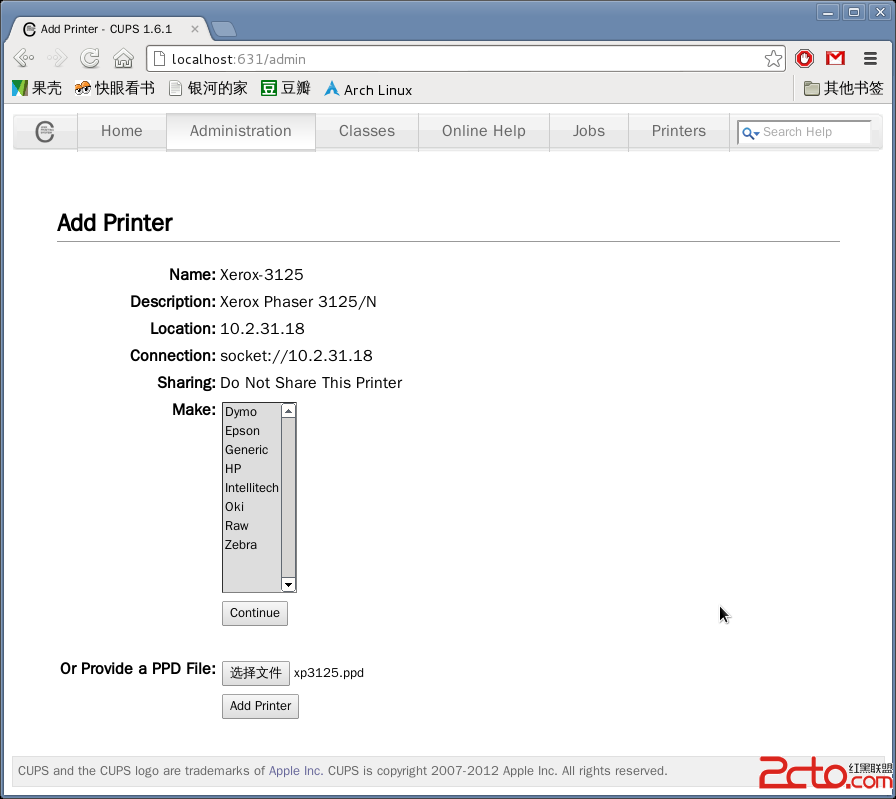Open the Chrome hamburger menu
The image size is (896, 799).
pos(870,58)
